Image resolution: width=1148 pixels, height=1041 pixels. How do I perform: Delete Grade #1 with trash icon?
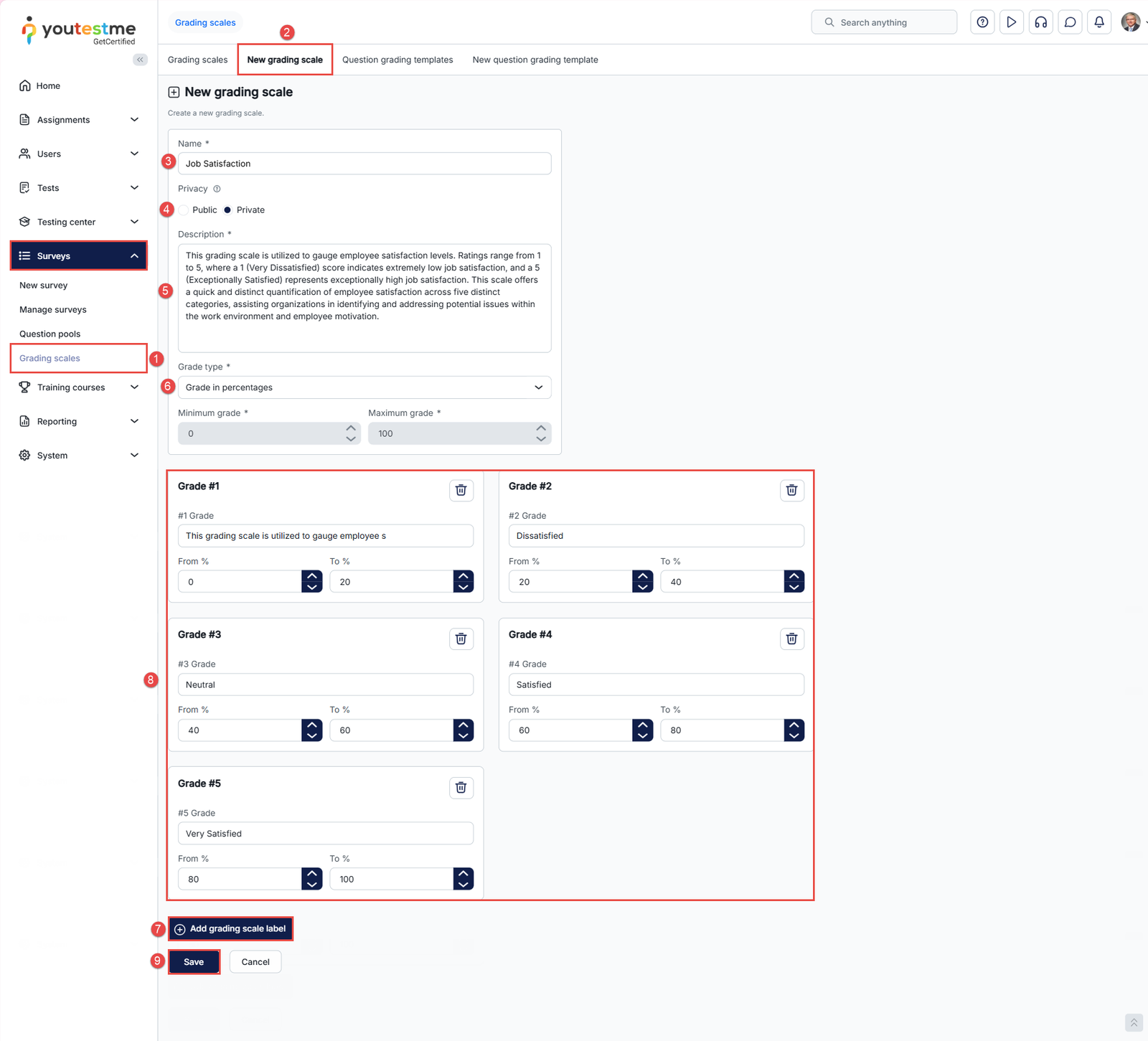click(x=461, y=490)
